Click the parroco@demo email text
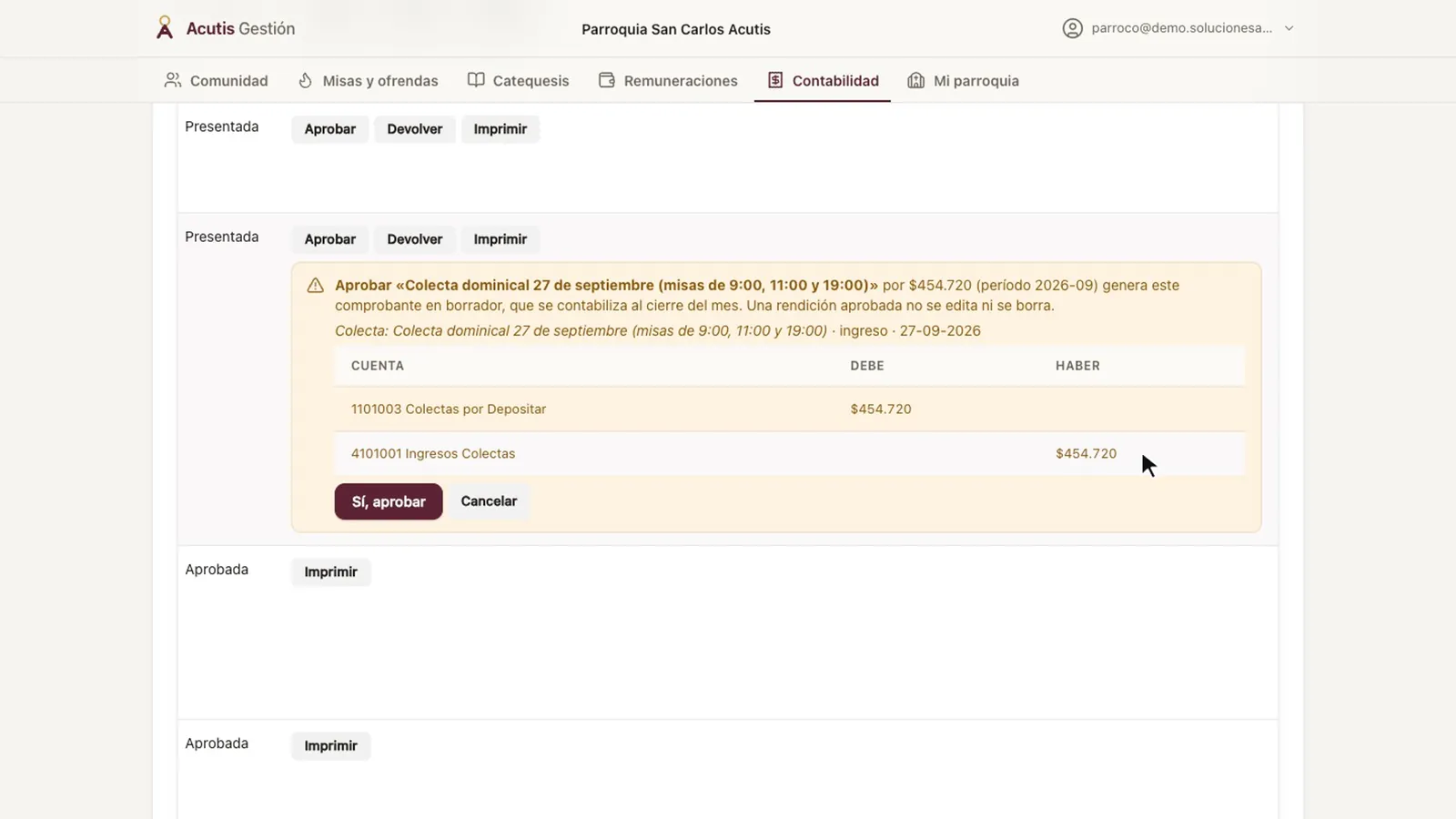This screenshot has height=819, width=1456. pos(1182,28)
